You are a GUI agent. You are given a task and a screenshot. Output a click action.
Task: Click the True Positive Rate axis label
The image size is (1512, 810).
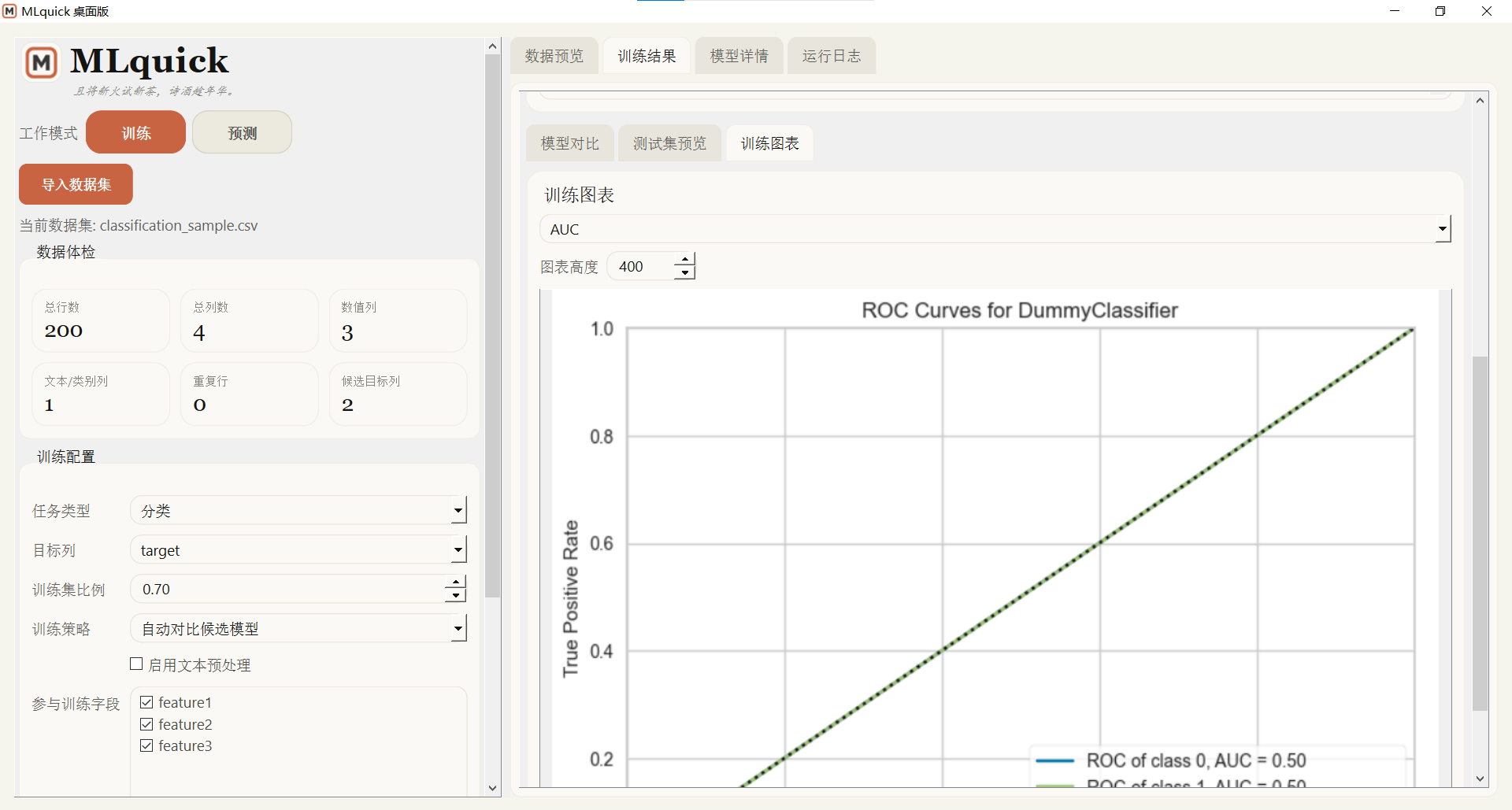click(x=570, y=598)
